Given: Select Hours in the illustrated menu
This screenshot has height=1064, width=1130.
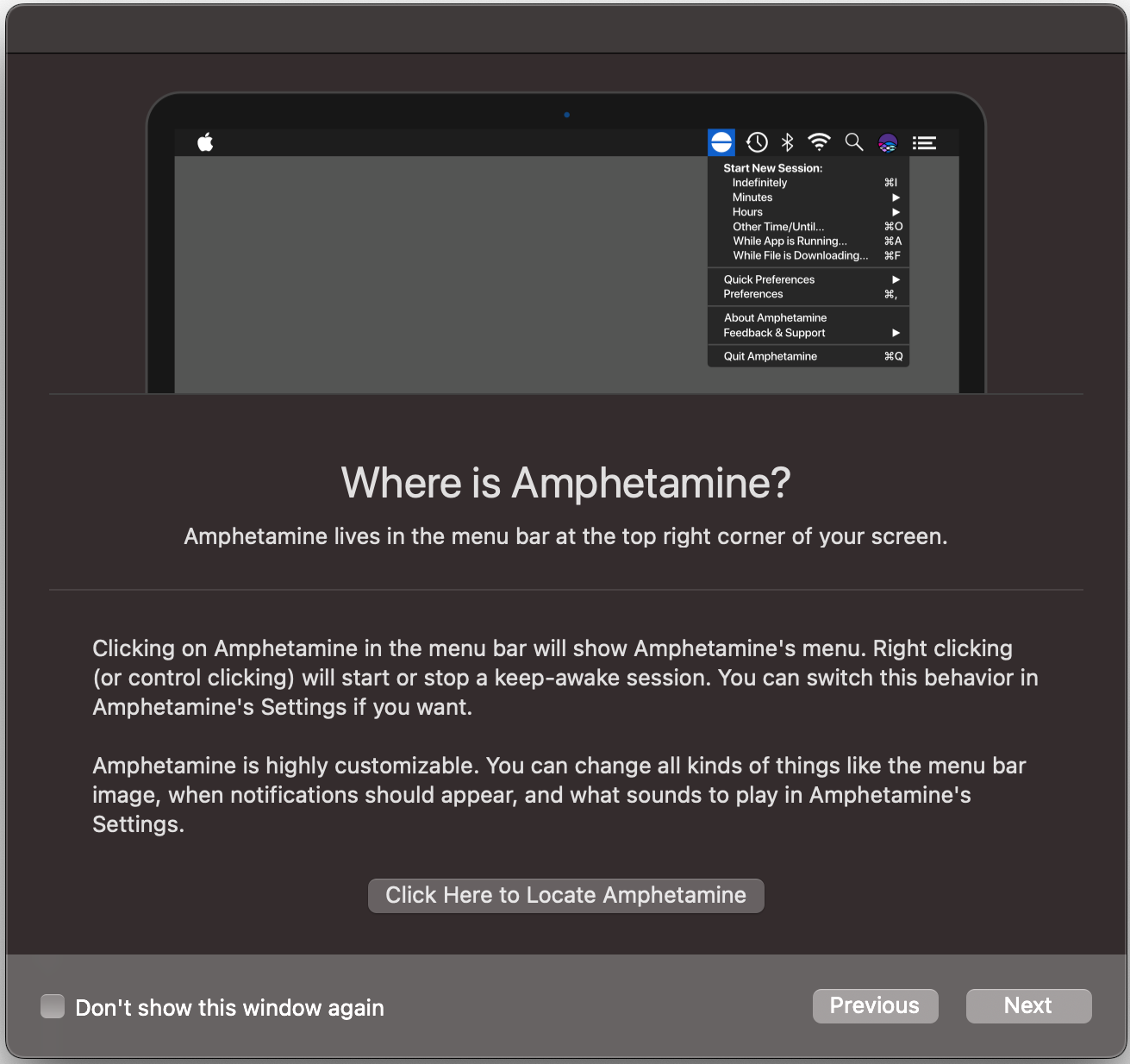Looking at the screenshot, I should coord(808,212).
